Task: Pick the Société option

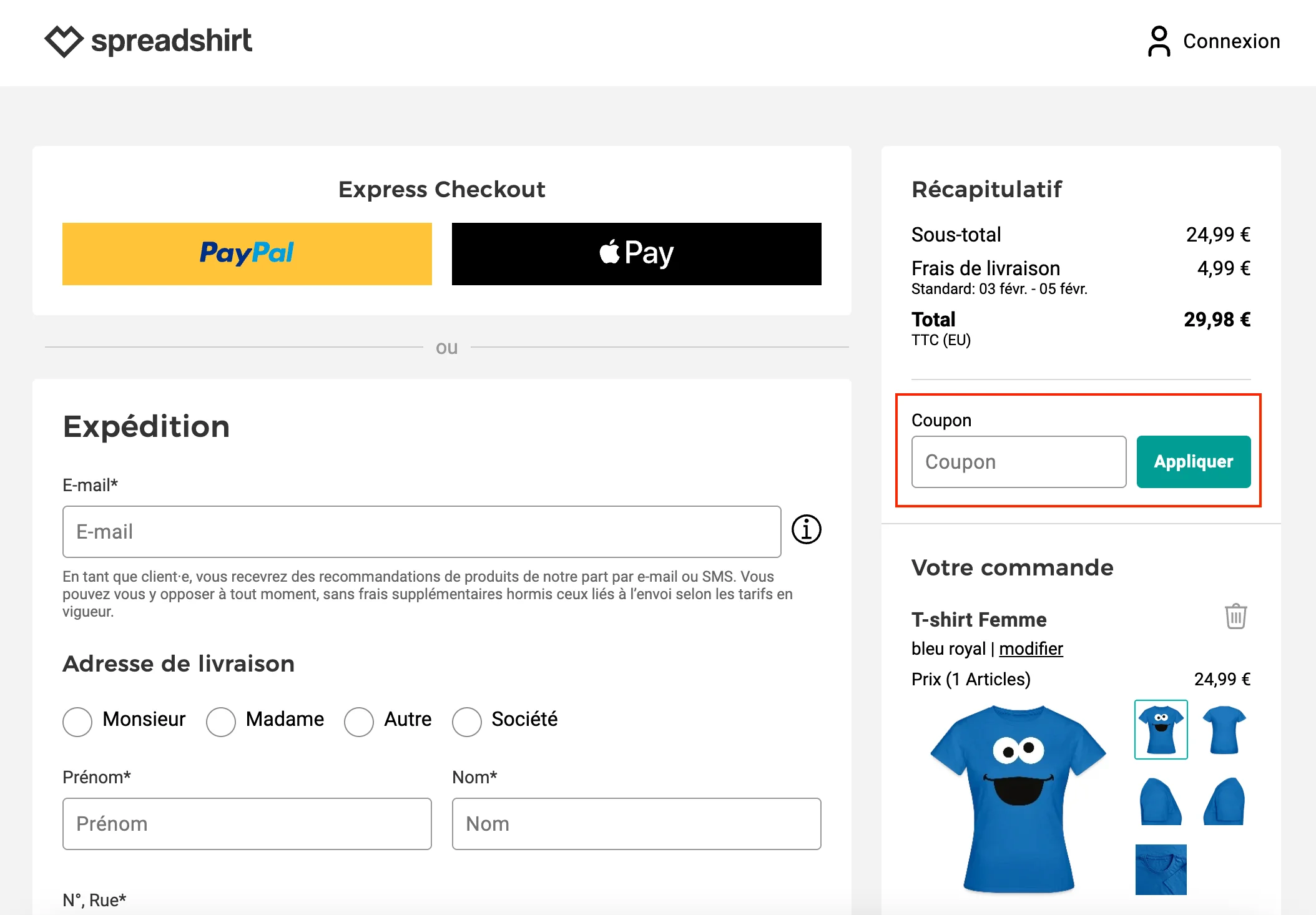Action: click(466, 722)
